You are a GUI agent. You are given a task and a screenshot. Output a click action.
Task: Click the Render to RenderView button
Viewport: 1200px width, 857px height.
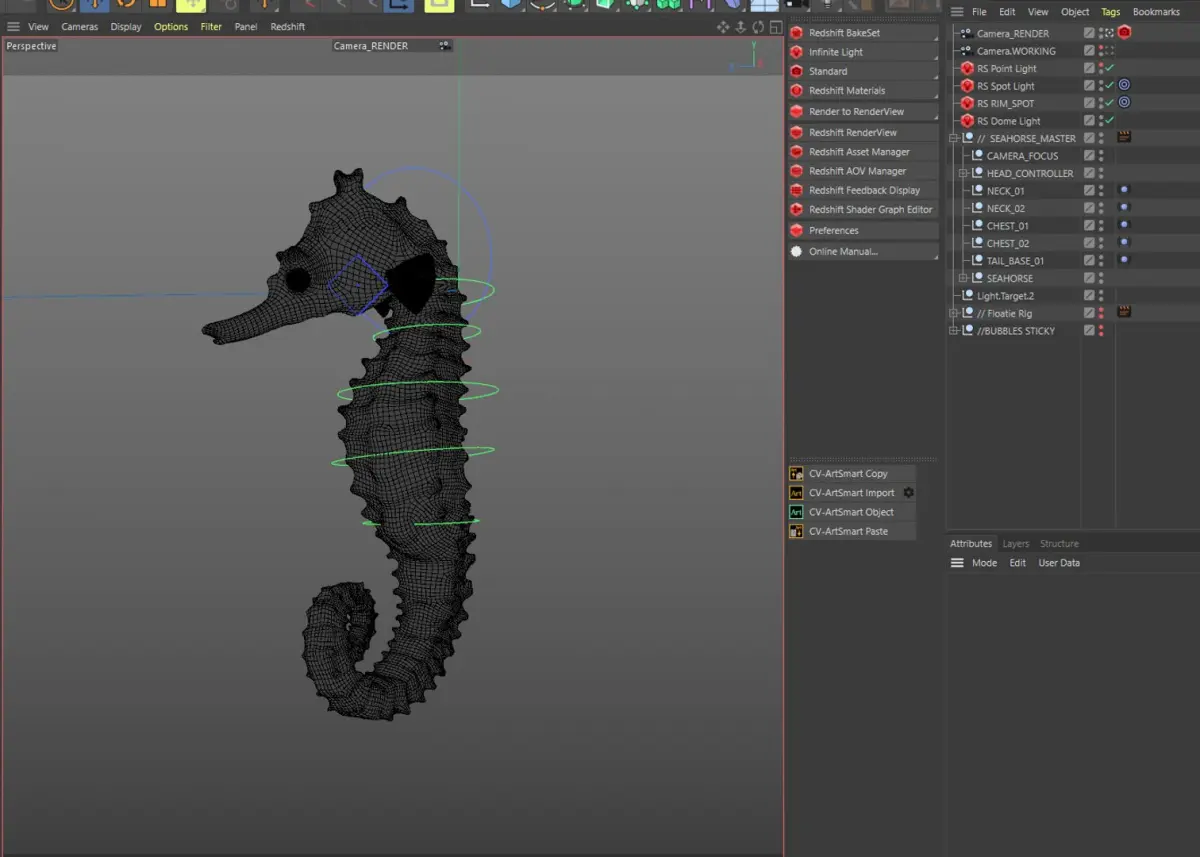tap(863, 112)
